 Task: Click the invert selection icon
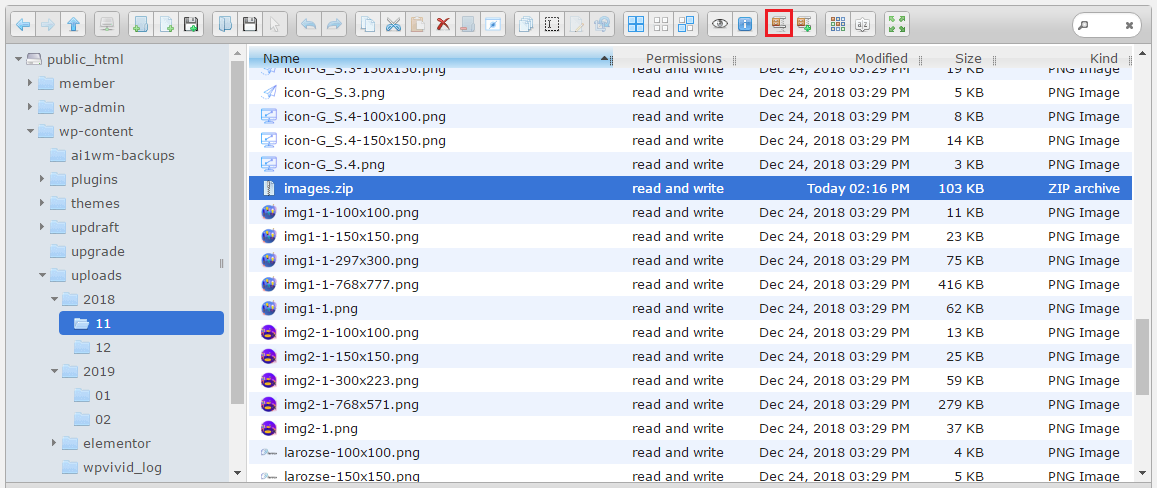(685, 24)
